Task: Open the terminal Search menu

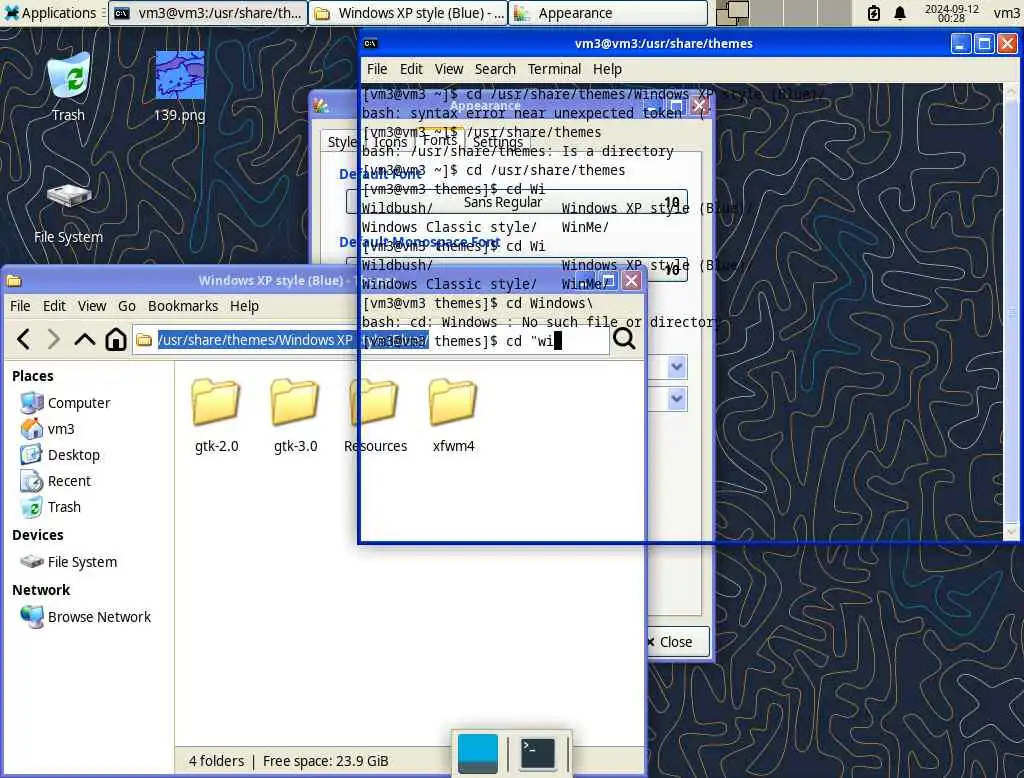Action: click(495, 69)
